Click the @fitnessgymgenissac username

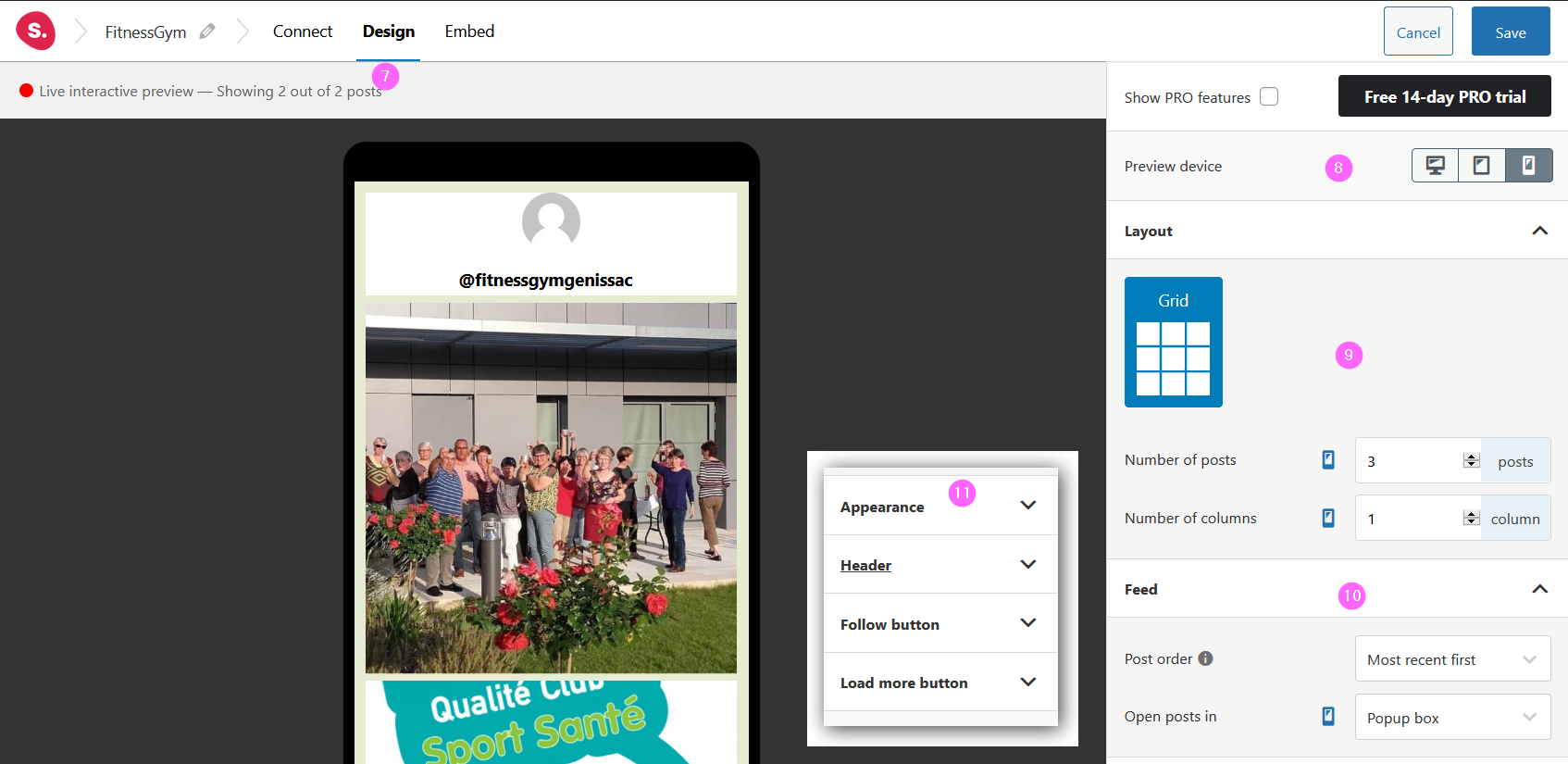(x=546, y=280)
